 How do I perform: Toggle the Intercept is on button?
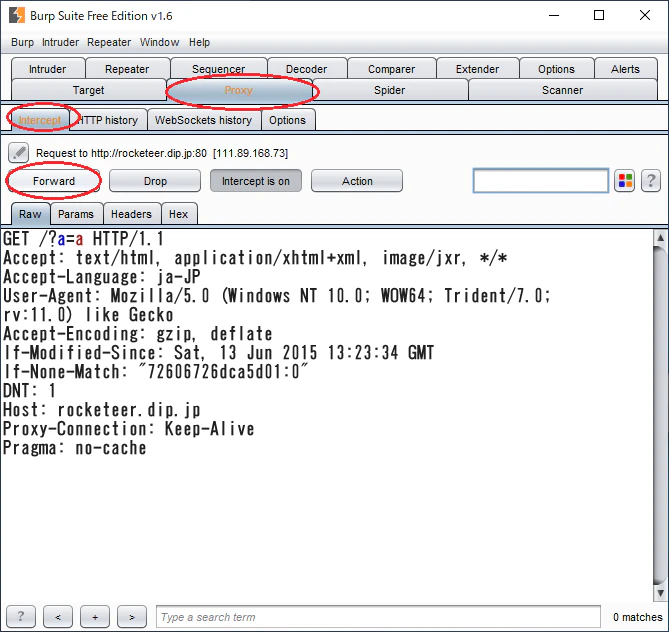click(x=256, y=181)
